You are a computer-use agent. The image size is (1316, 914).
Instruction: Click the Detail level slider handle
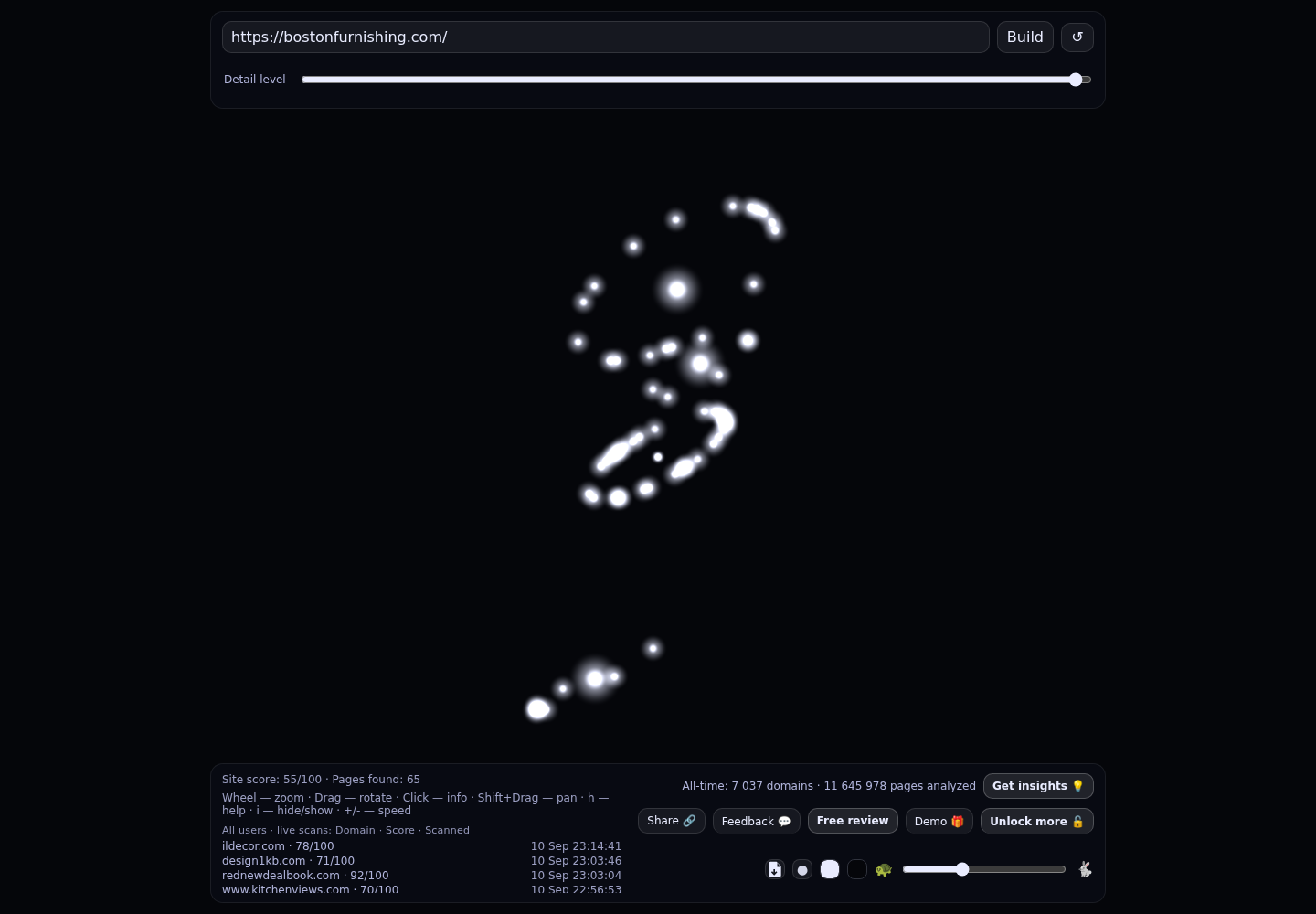pyautogui.click(x=1076, y=80)
